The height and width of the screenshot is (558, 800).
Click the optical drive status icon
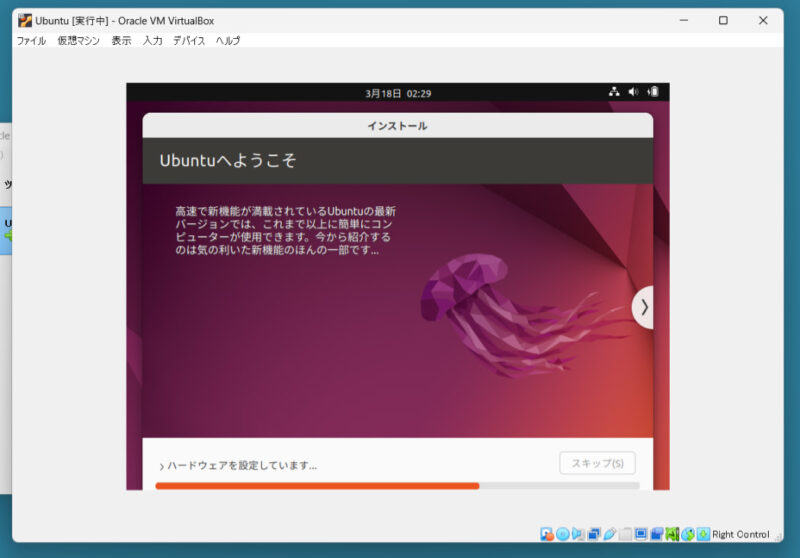coord(562,534)
